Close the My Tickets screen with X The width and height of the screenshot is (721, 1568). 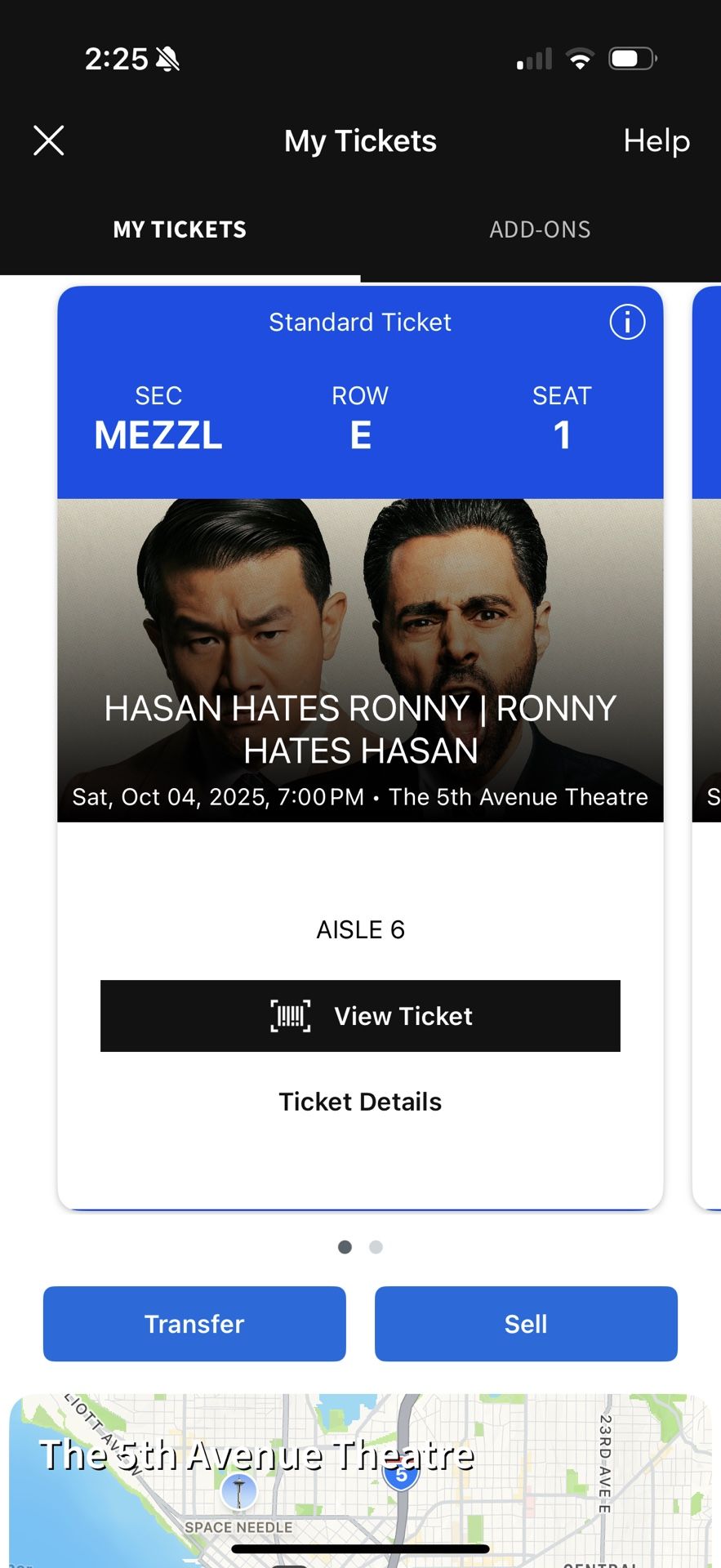pos(49,140)
